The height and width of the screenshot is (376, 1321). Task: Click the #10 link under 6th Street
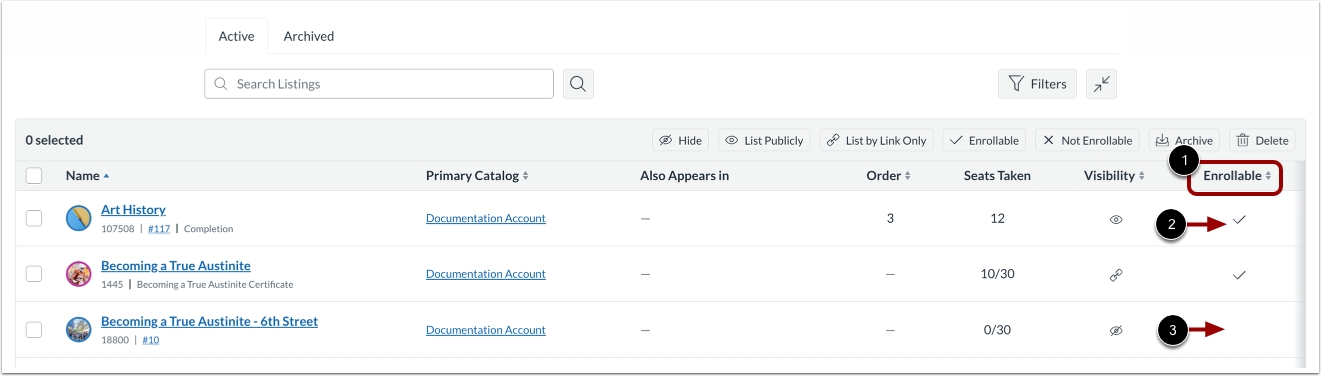tap(151, 340)
